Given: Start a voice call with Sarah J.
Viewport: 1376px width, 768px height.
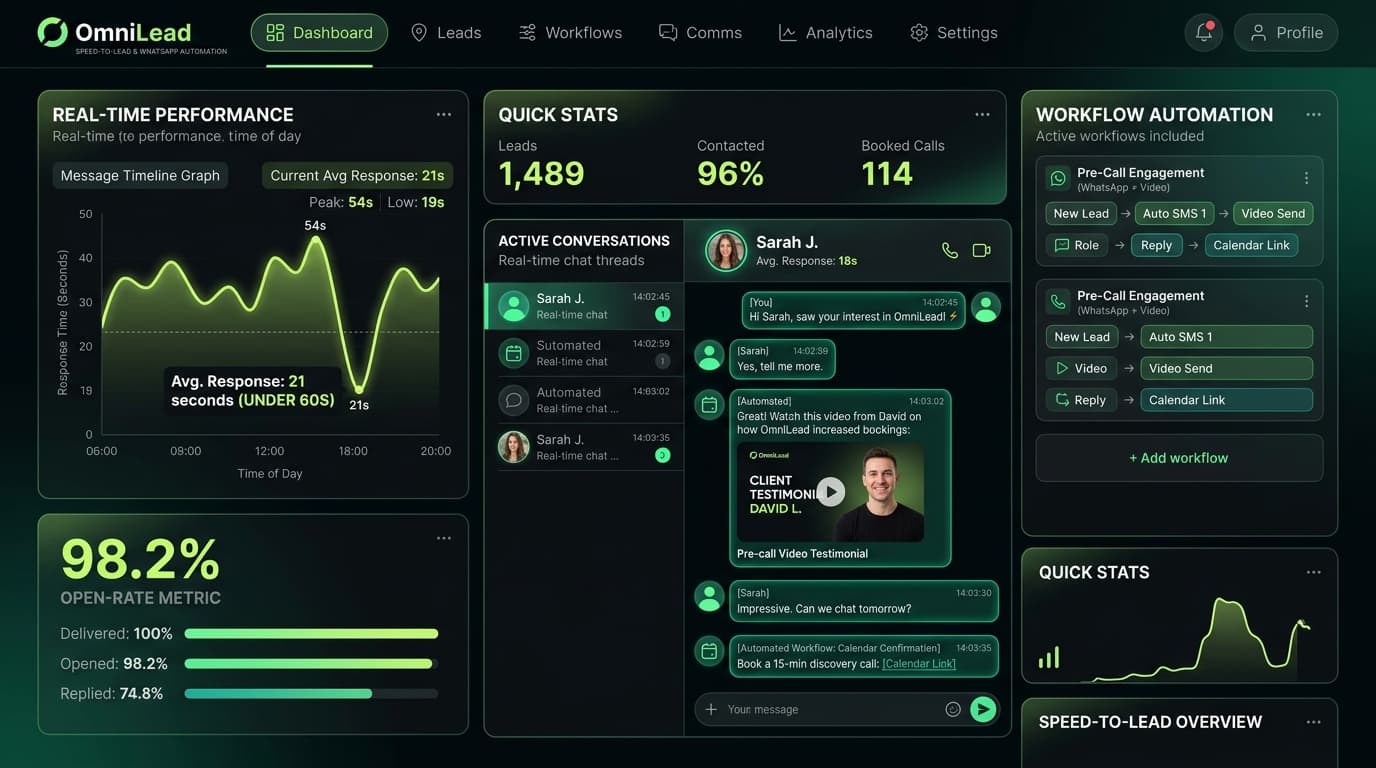Looking at the screenshot, I should pos(950,250).
